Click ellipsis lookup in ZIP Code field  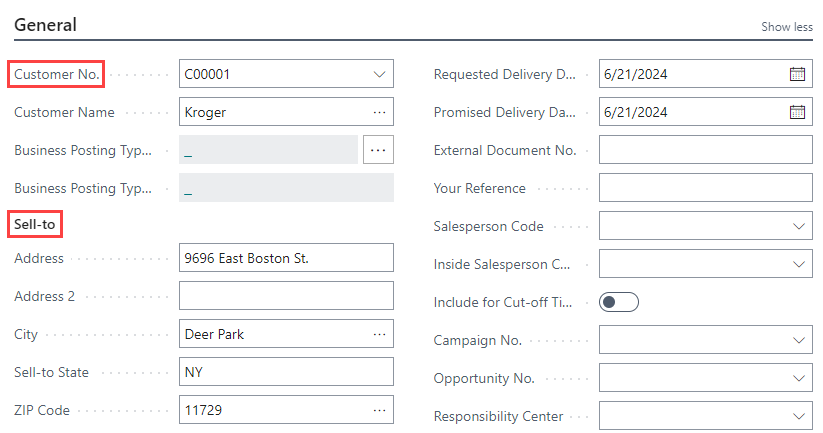(379, 410)
